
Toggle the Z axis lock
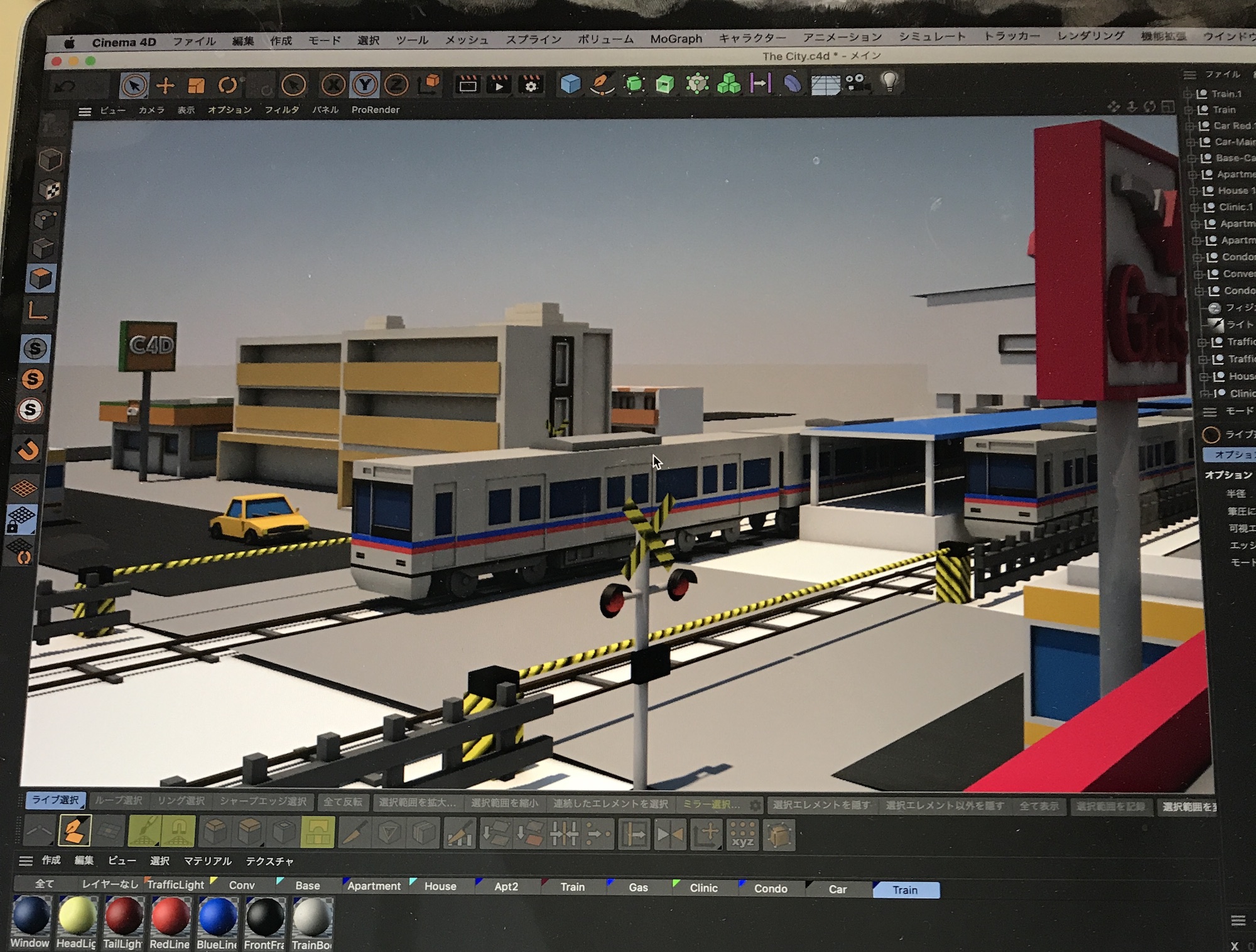pos(396,84)
